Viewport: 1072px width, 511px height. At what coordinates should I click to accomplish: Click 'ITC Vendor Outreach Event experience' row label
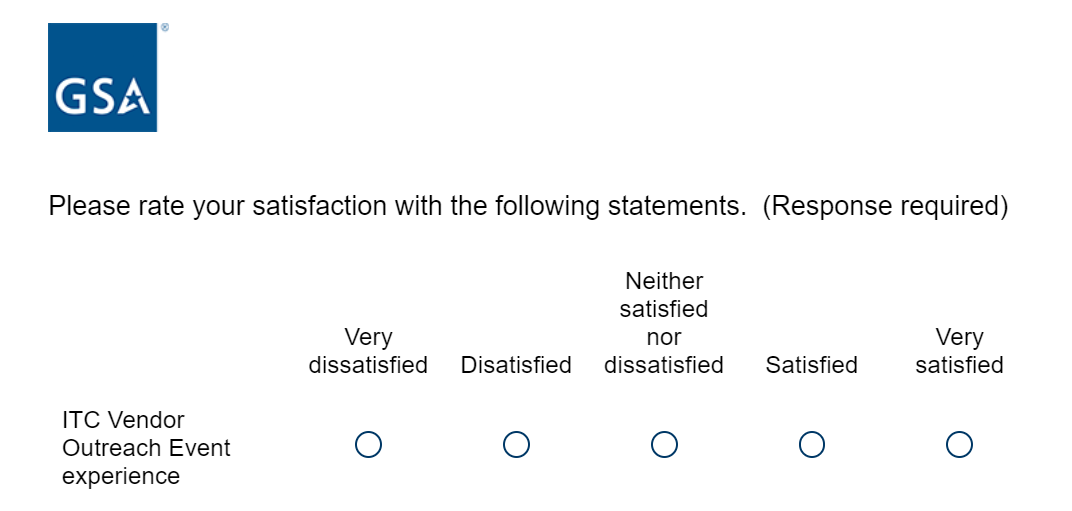click(x=146, y=448)
